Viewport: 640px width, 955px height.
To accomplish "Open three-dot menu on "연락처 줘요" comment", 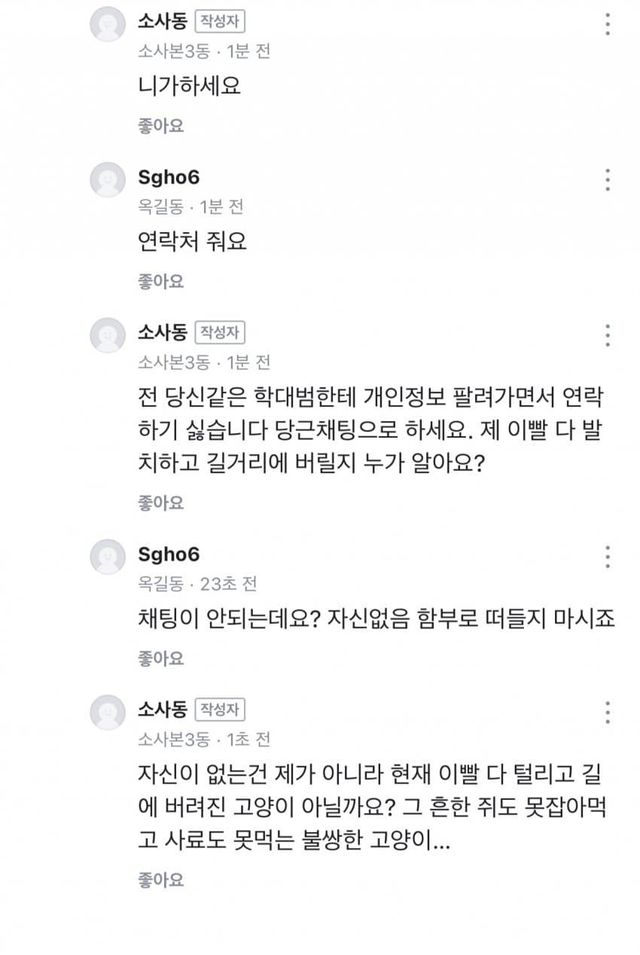I will (608, 180).
